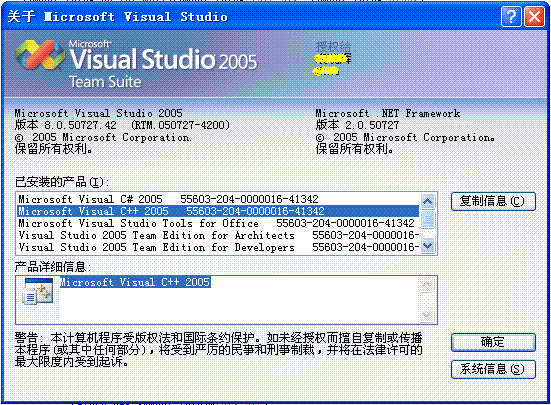
Task: Click the product list scroll down arrow
Action: click(x=428, y=246)
